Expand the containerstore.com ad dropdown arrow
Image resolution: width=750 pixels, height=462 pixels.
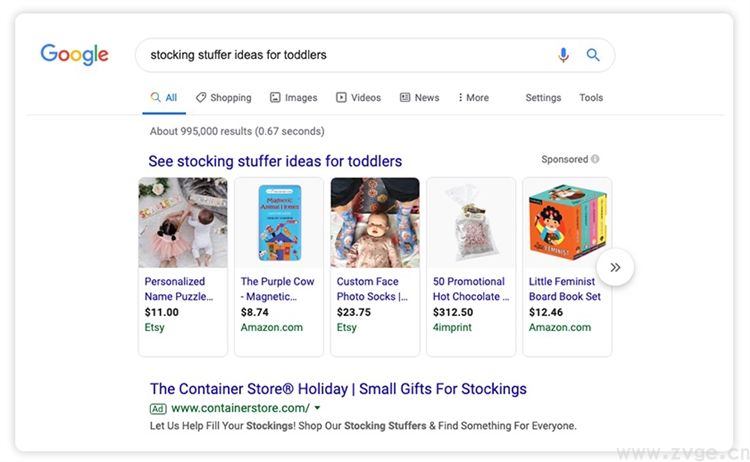click(317, 408)
